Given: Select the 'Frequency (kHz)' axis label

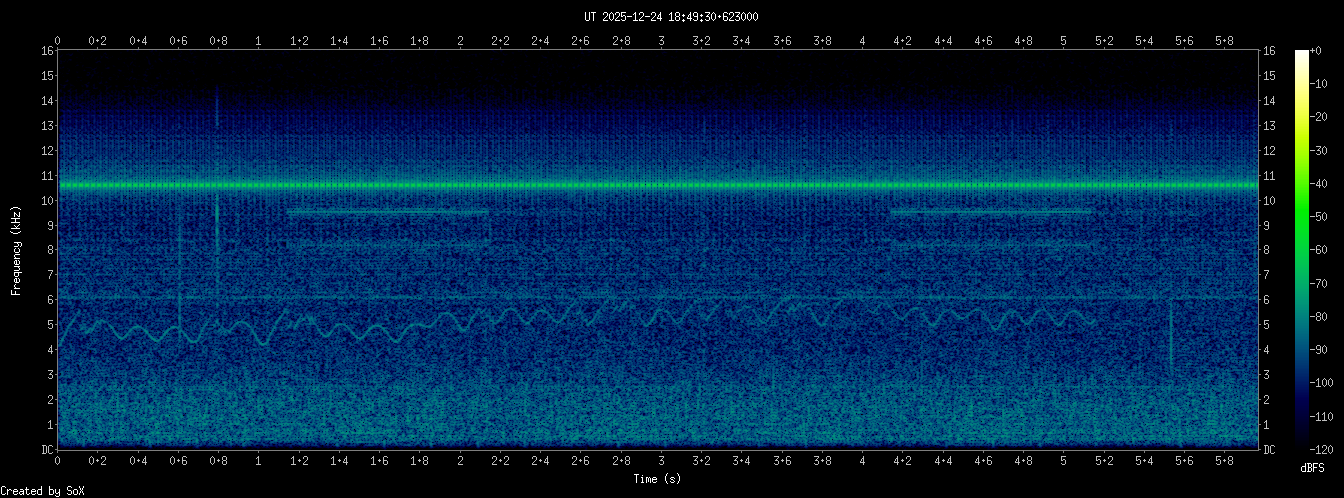Looking at the screenshot, I should (16, 250).
